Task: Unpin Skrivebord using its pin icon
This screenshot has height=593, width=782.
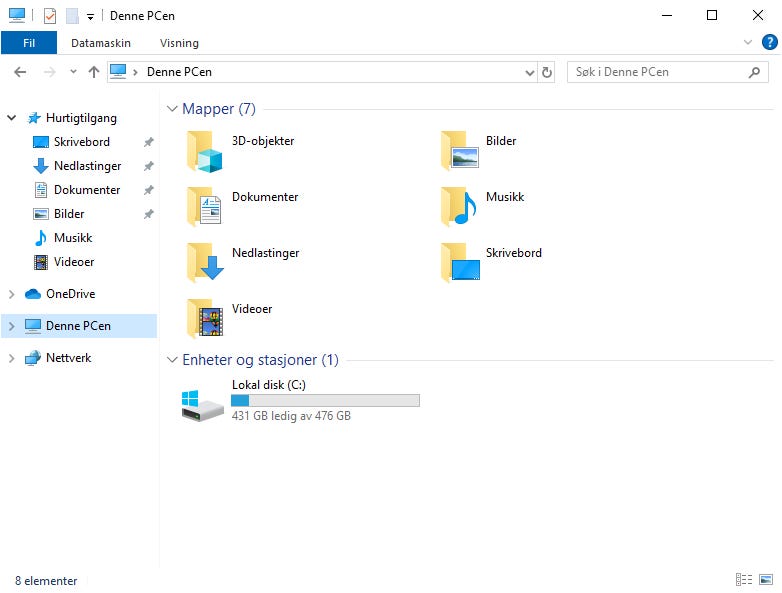Action: click(x=149, y=142)
